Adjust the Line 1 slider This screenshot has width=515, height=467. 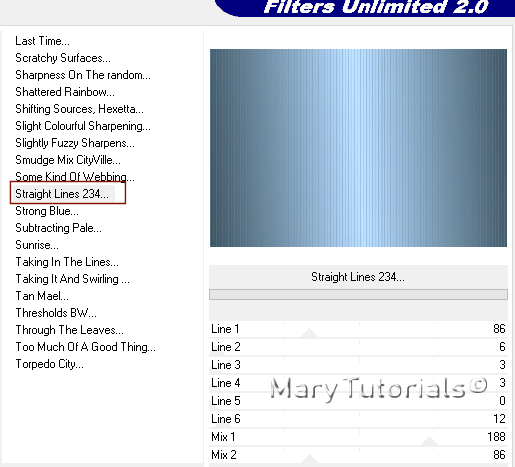(358, 330)
